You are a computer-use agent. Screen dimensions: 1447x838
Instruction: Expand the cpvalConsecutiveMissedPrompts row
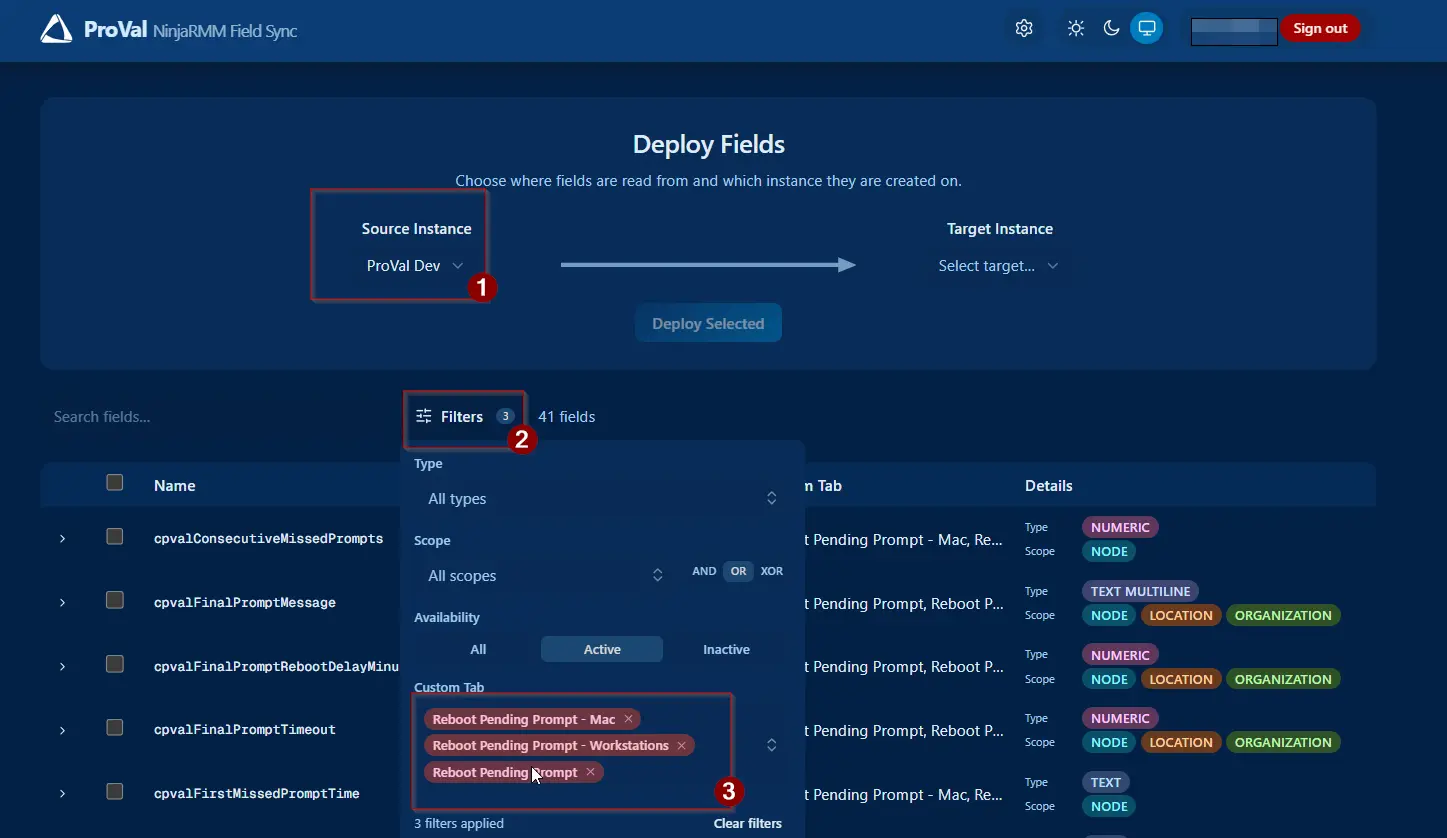(62, 539)
